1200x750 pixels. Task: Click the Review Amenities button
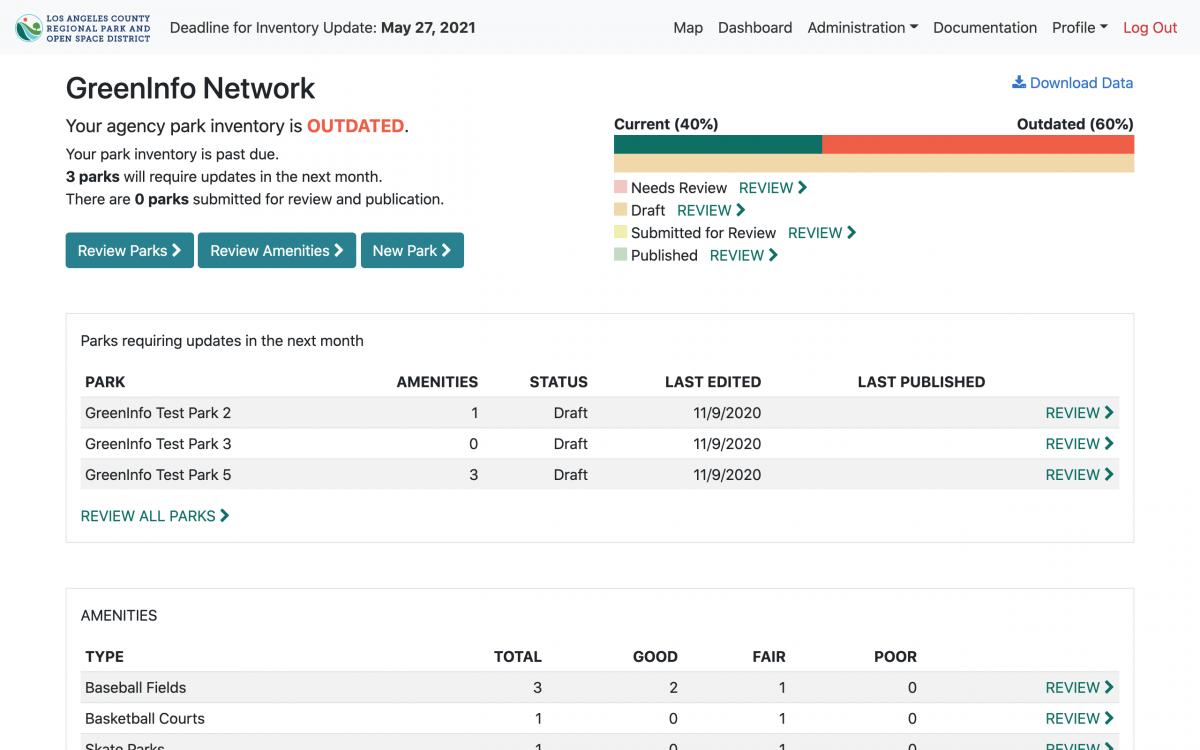(277, 250)
